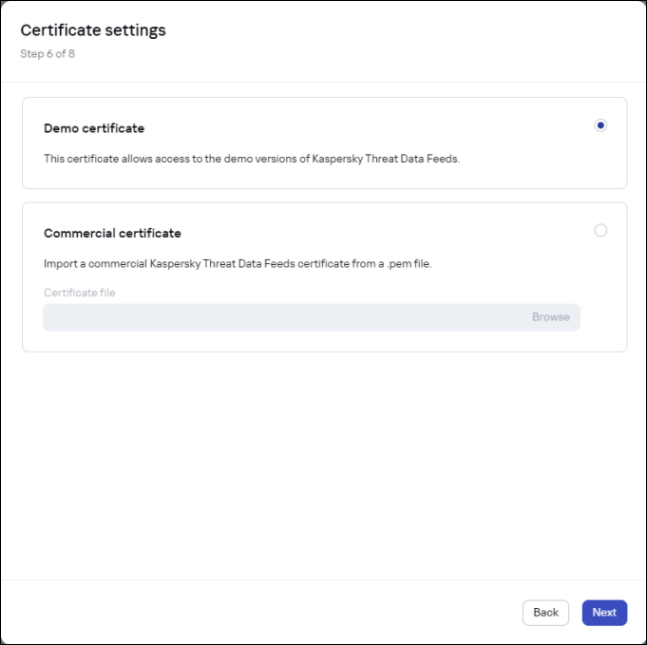Click the empty area below the certificate options
The height and width of the screenshot is (645, 647).
[x=324, y=460]
